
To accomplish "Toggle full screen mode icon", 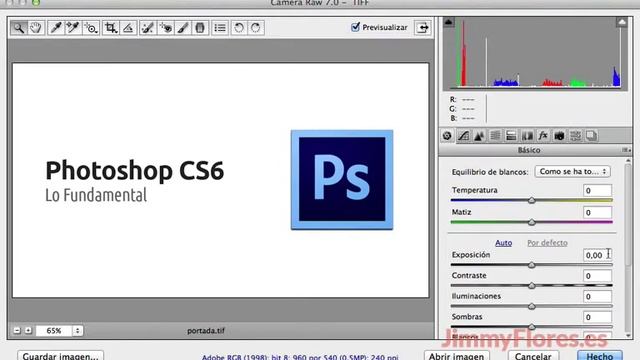I will click(422, 28).
